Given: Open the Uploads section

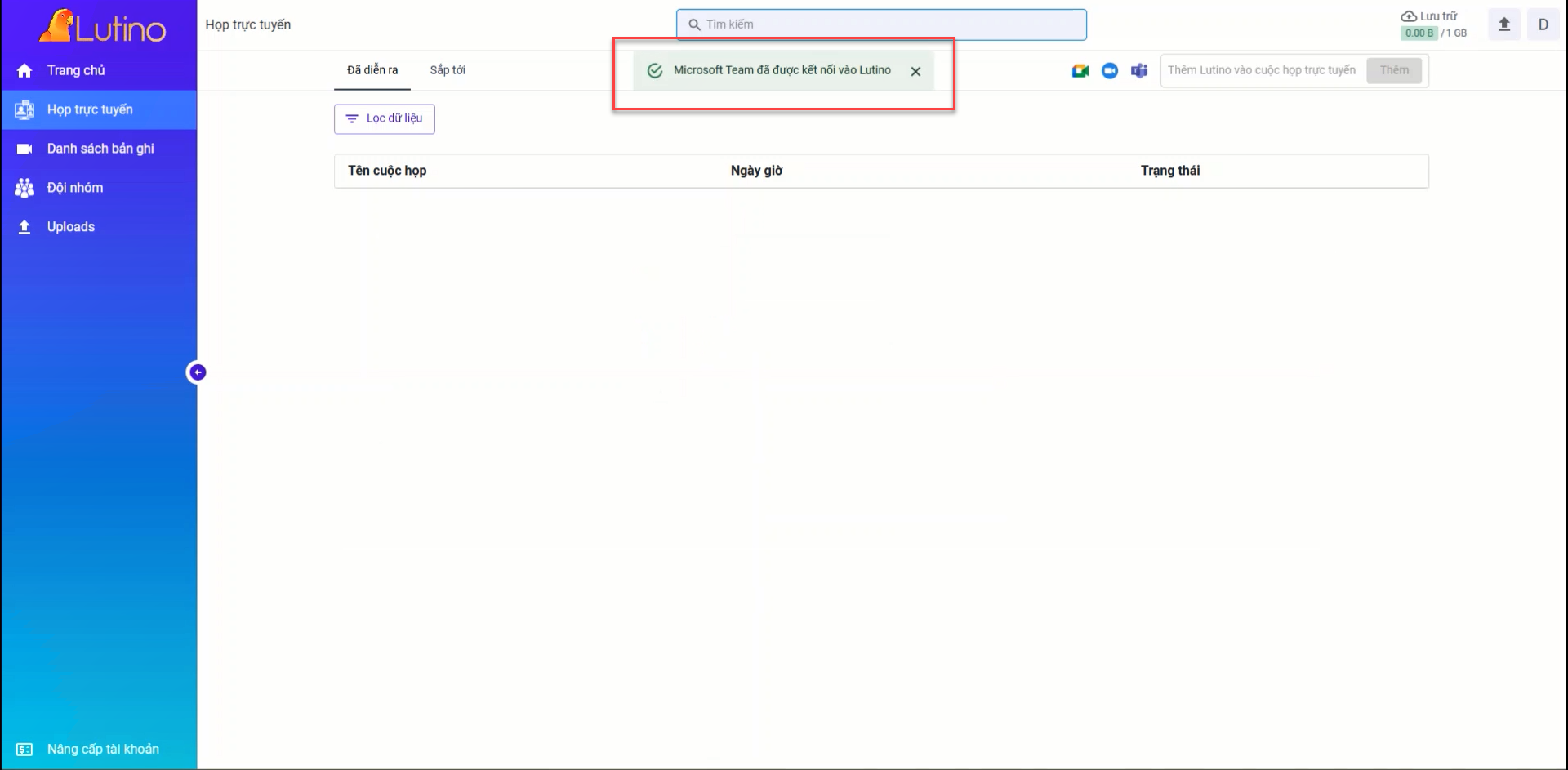Looking at the screenshot, I should [x=98, y=227].
